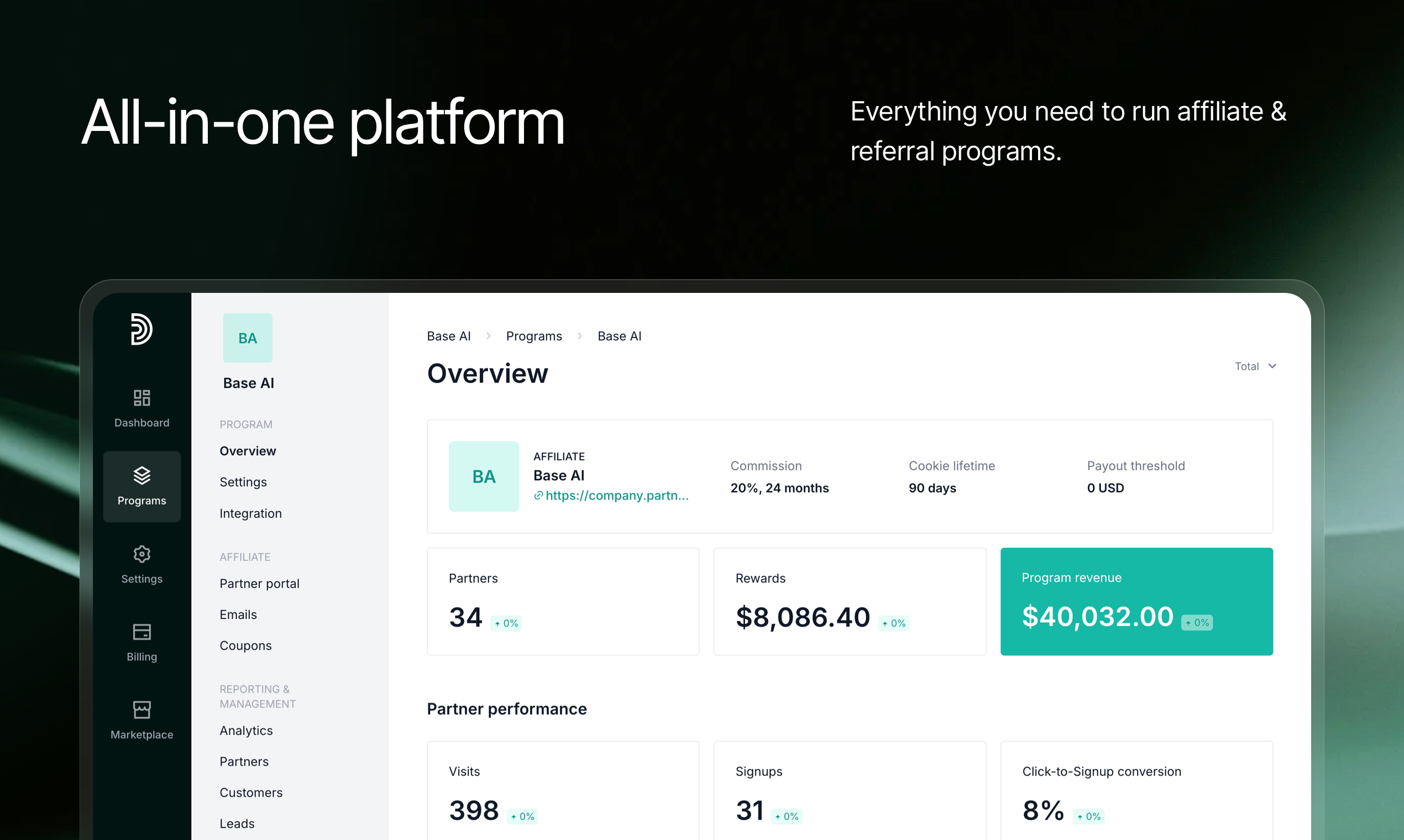The width and height of the screenshot is (1404, 840).
Task: Open the Settings gear icon in sidebar
Action: coord(142,554)
